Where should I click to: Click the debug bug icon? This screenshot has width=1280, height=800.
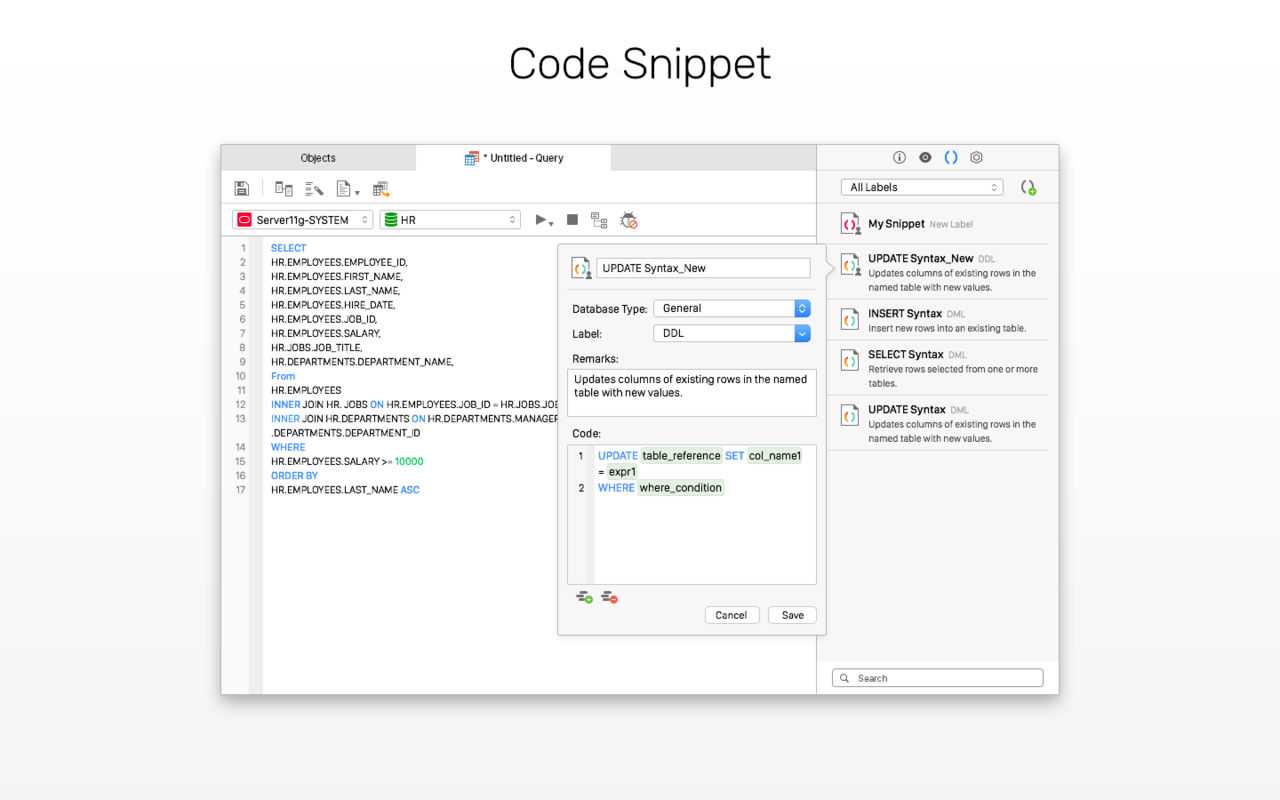click(x=629, y=220)
